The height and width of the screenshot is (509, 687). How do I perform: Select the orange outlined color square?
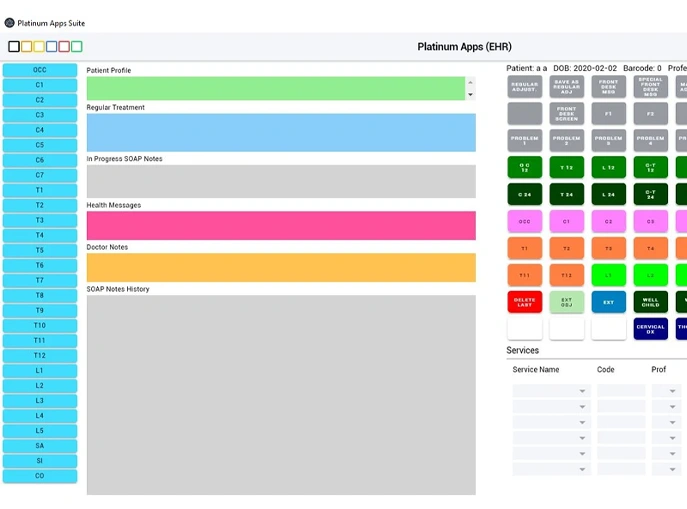[26, 46]
